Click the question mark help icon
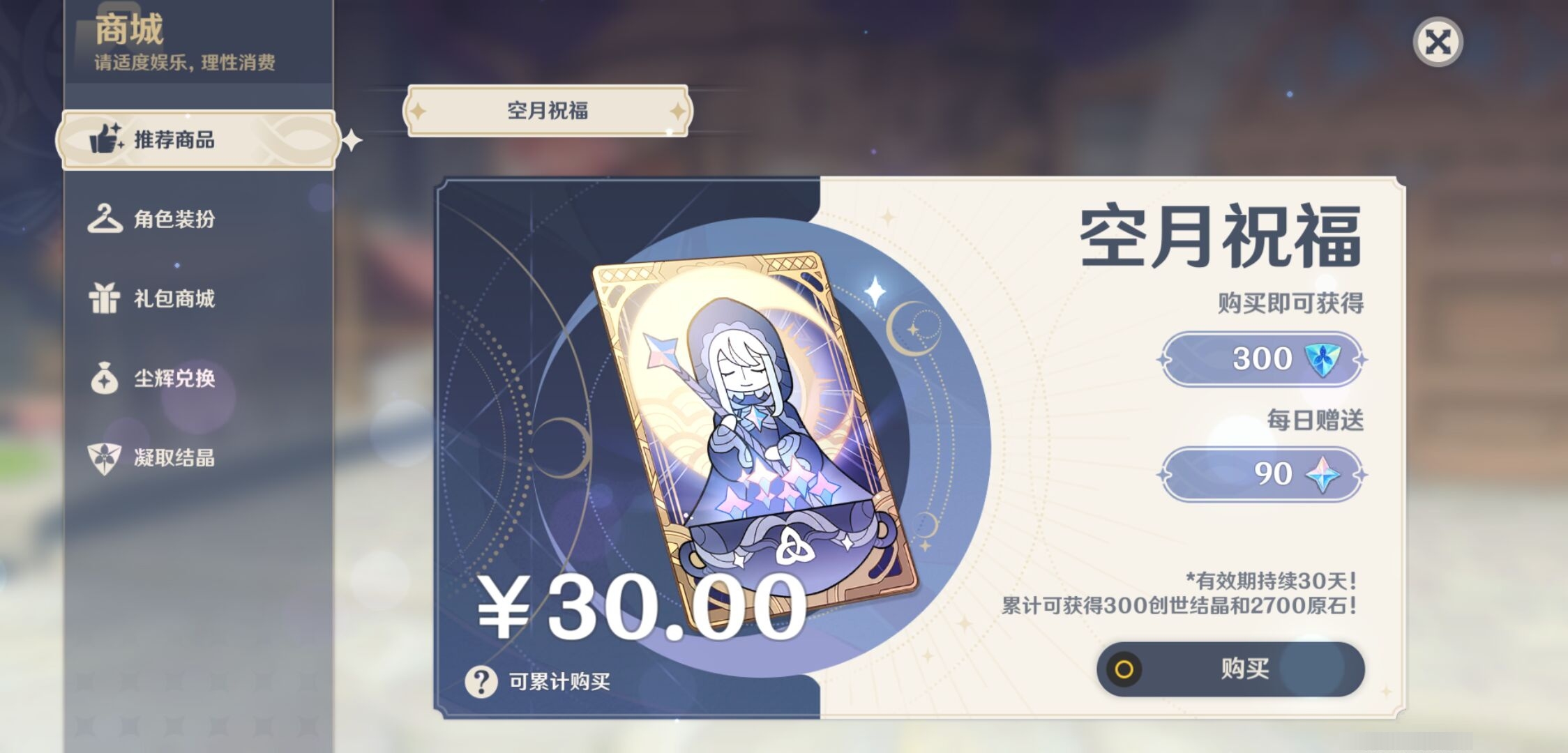 481,681
